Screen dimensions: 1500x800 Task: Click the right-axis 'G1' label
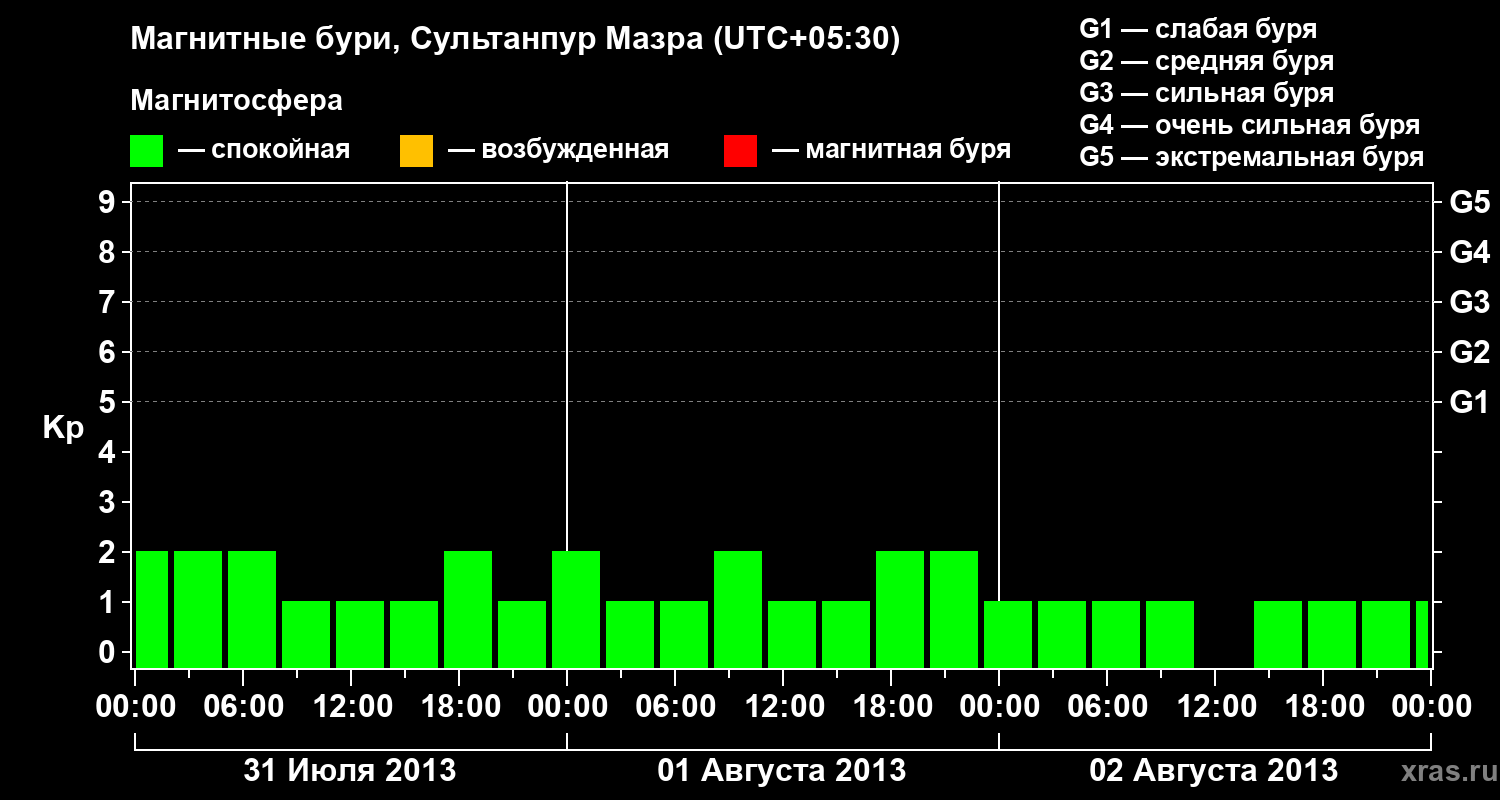[1469, 402]
